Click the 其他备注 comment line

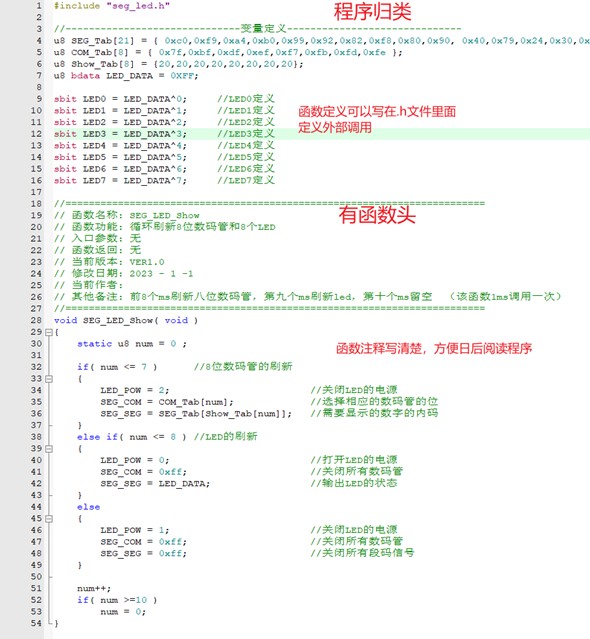[x=308, y=297]
